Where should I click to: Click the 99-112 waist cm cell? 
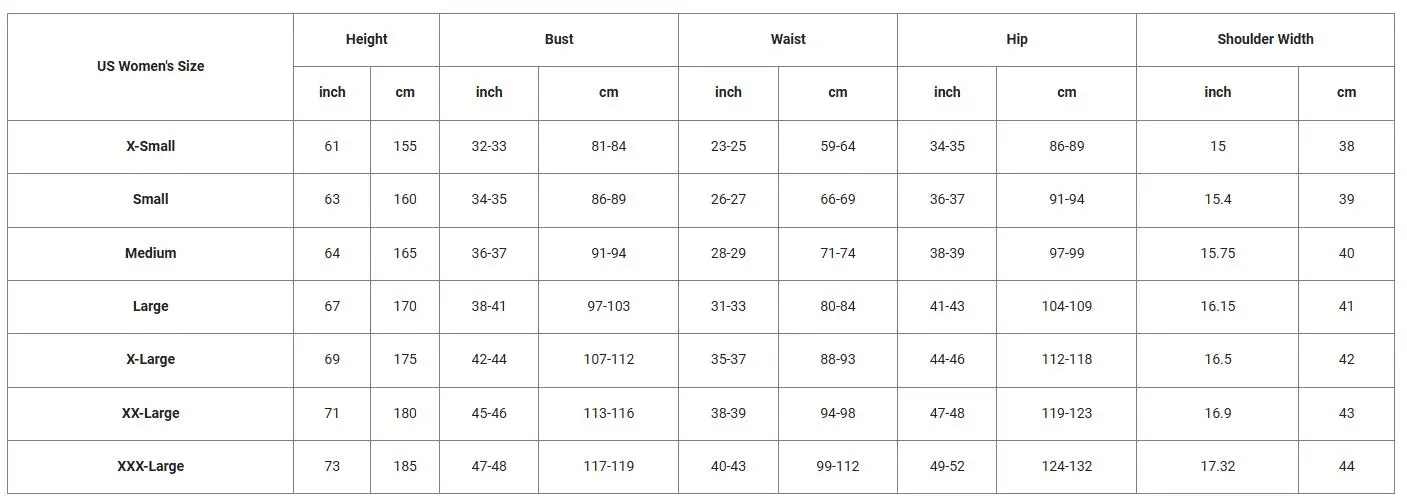click(x=838, y=466)
